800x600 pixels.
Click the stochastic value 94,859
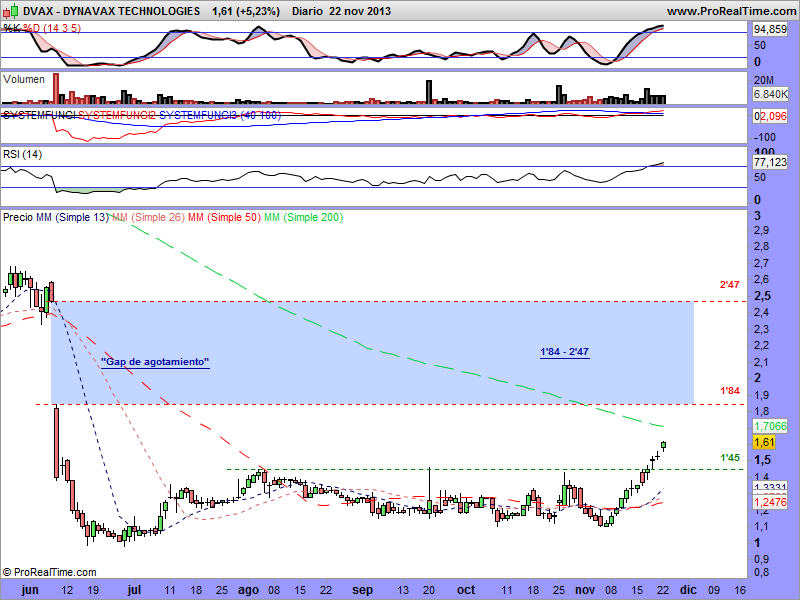pos(770,30)
